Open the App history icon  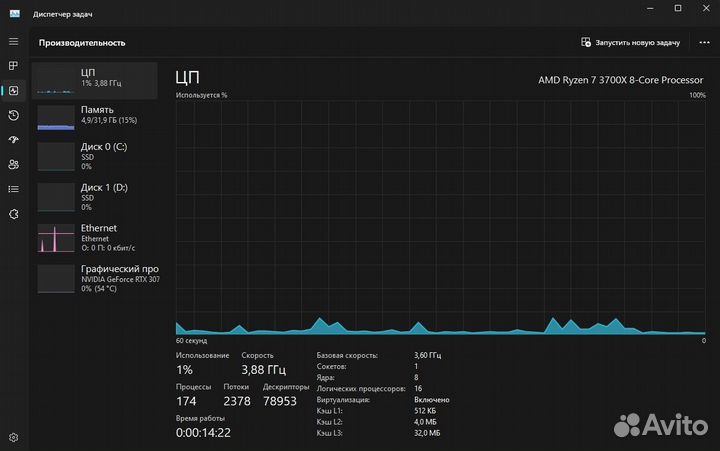click(13, 115)
